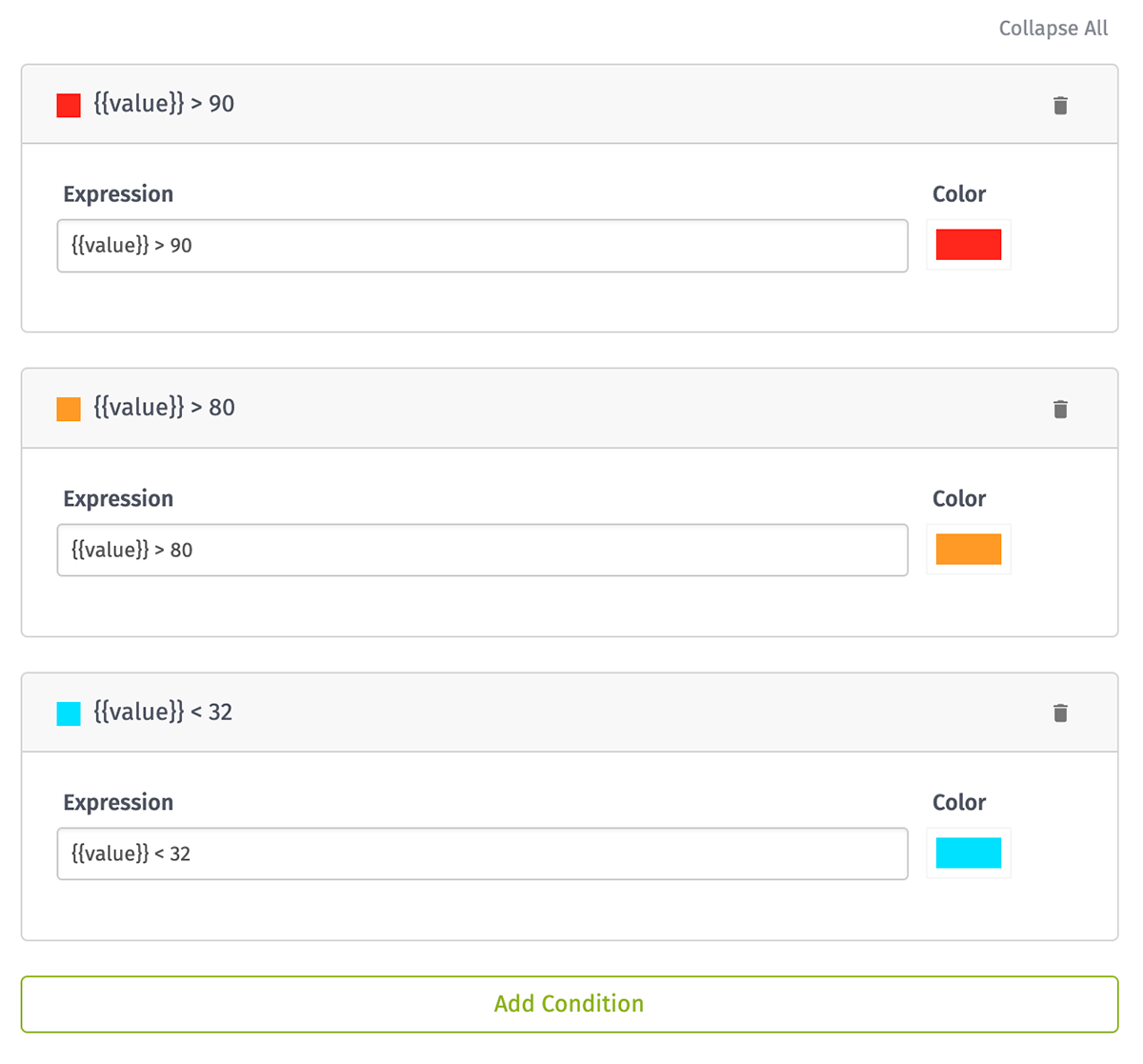Click the orange square icon in the > 80 header
The height and width of the screenshot is (1064, 1143).
pos(69,409)
